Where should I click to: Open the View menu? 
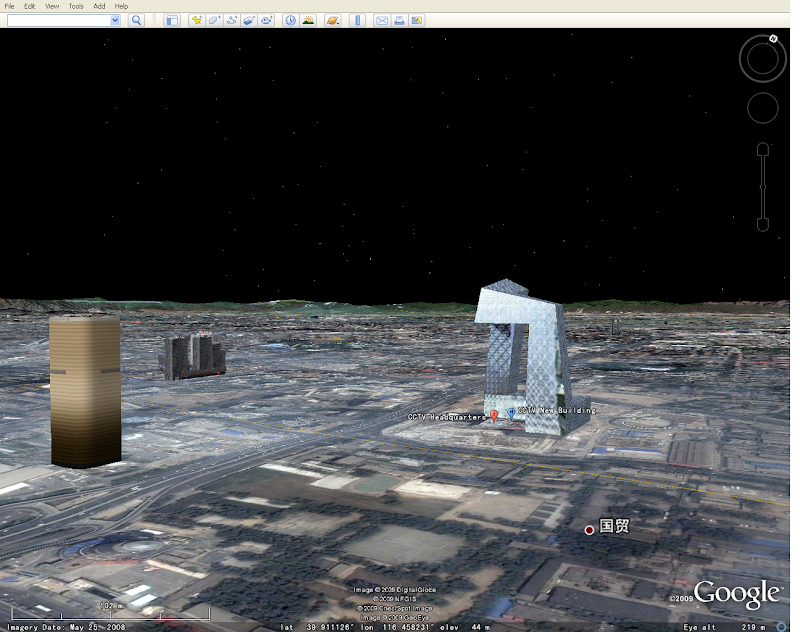(52, 6)
